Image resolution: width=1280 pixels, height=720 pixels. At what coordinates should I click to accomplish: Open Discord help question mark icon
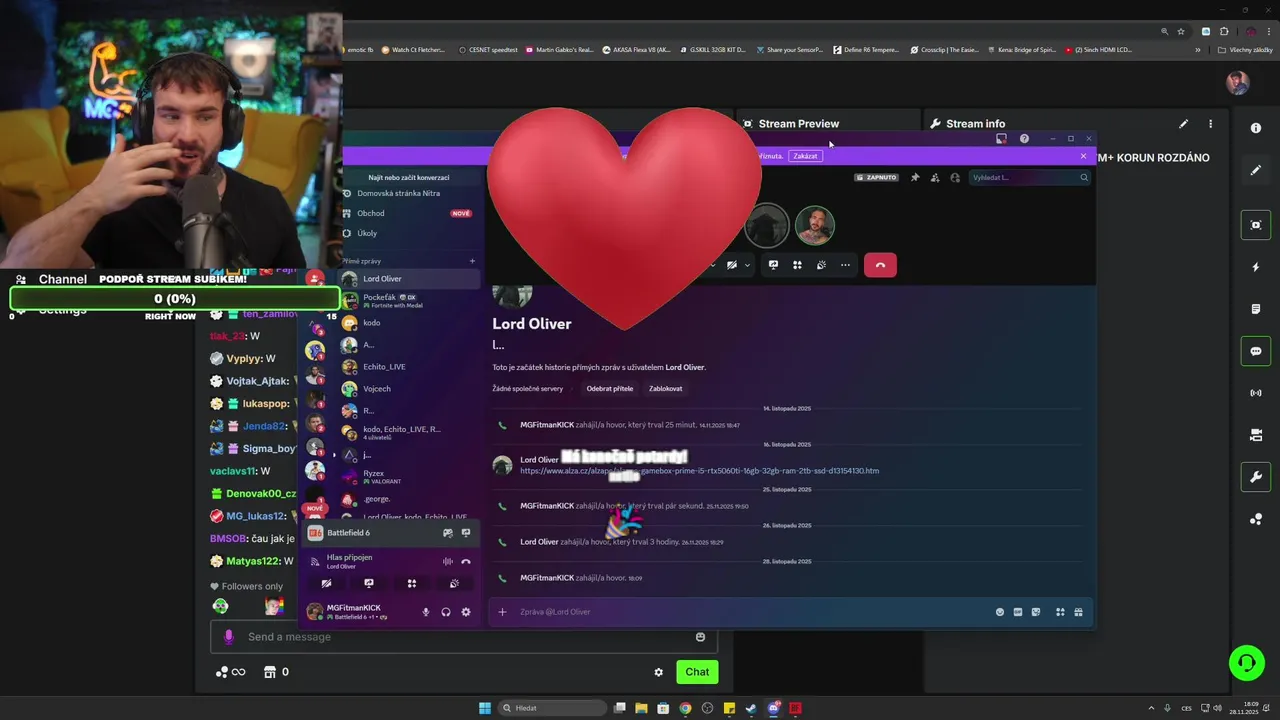click(1024, 139)
